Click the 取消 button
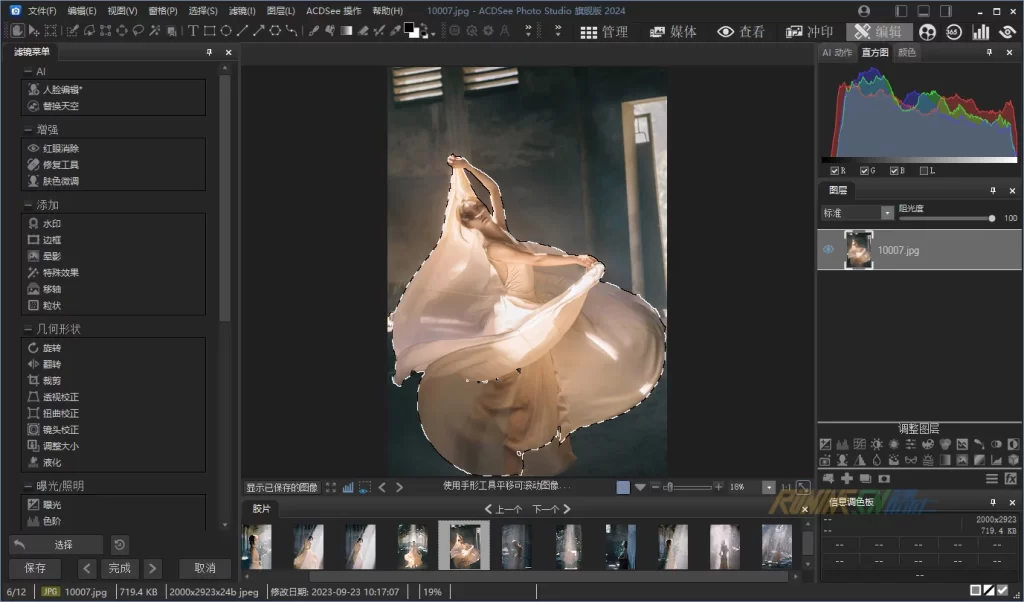Viewport: 1024px width, 602px height. pyautogui.click(x=205, y=568)
